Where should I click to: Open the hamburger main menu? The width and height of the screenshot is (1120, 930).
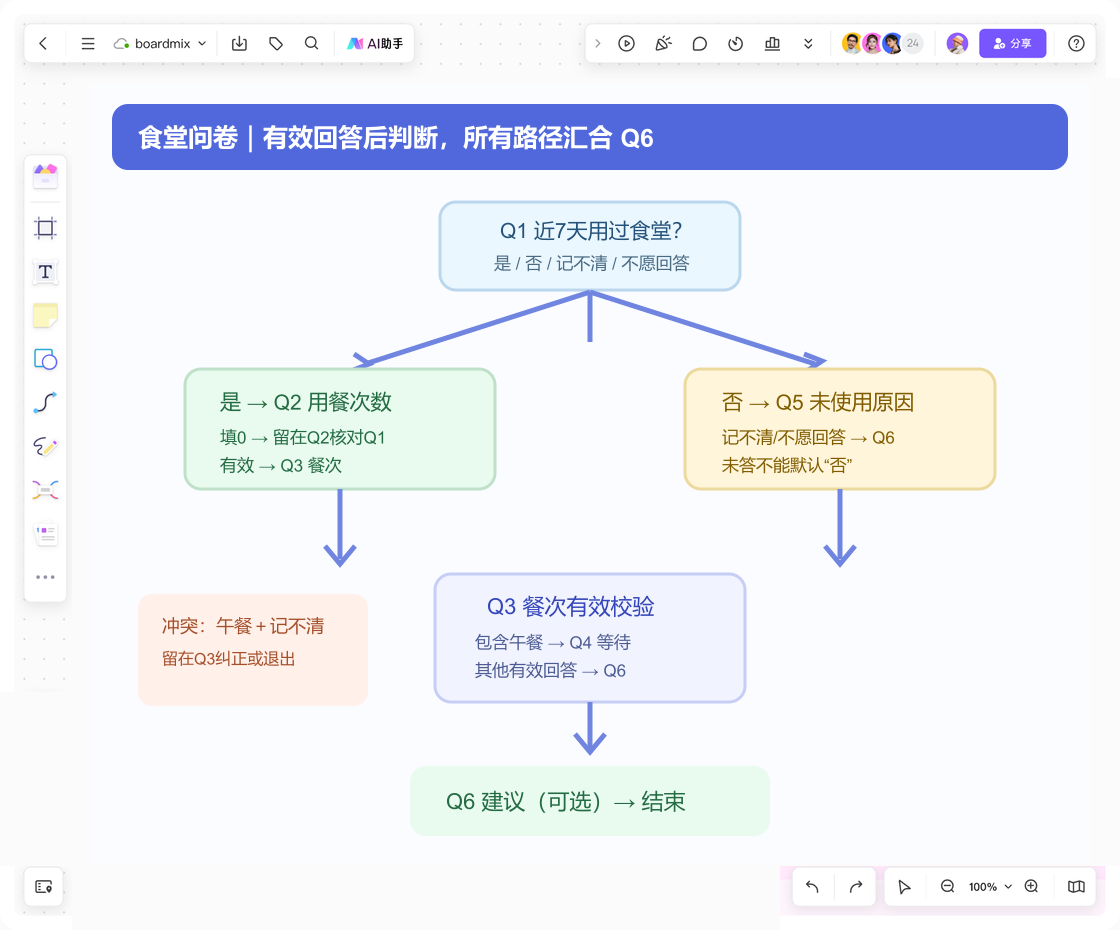pyautogui.click(x=88, y=44)
